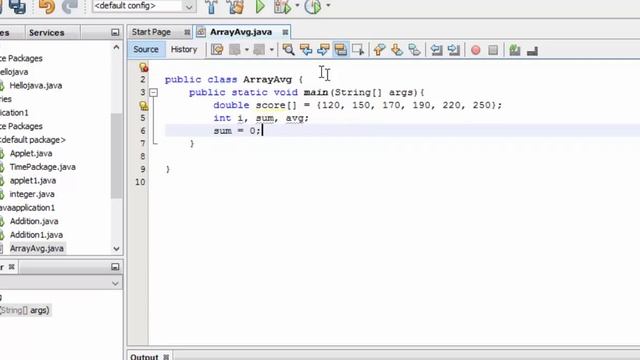This screenshot has height=360, width=640.
Task: Run the project with green play icon
Action: tap(260, 7)
